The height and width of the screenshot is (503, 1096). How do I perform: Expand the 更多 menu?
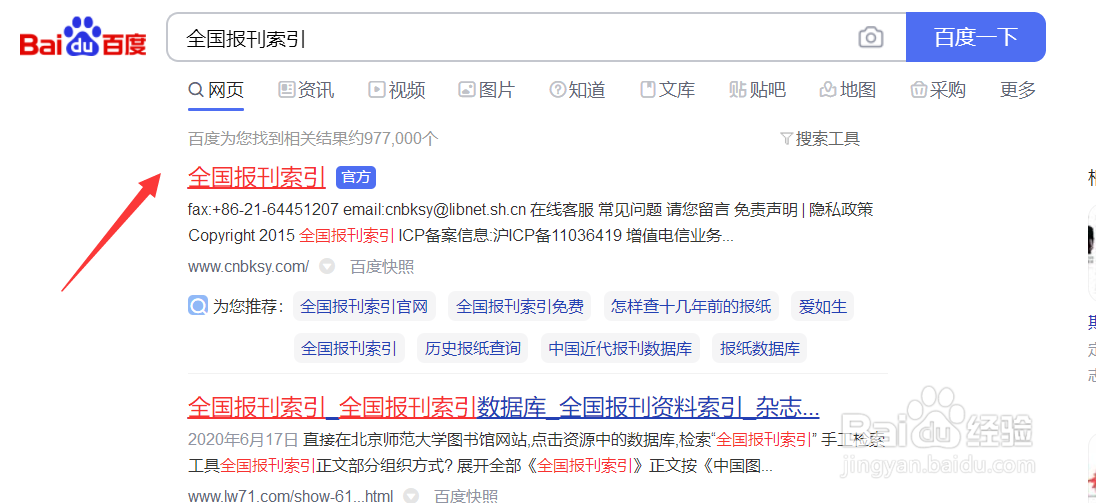[1018, 89]
